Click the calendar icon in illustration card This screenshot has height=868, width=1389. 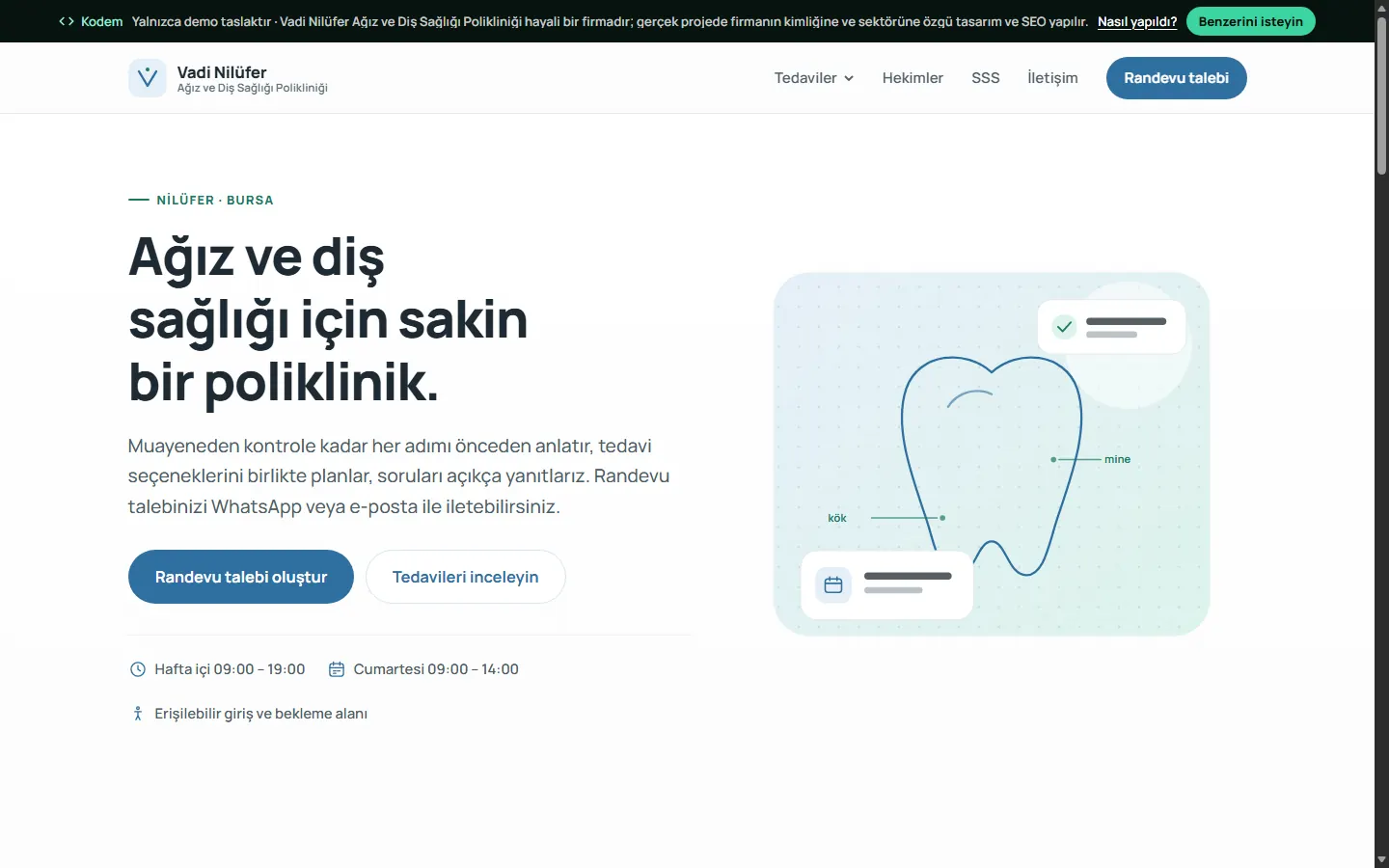coord(833,584)
